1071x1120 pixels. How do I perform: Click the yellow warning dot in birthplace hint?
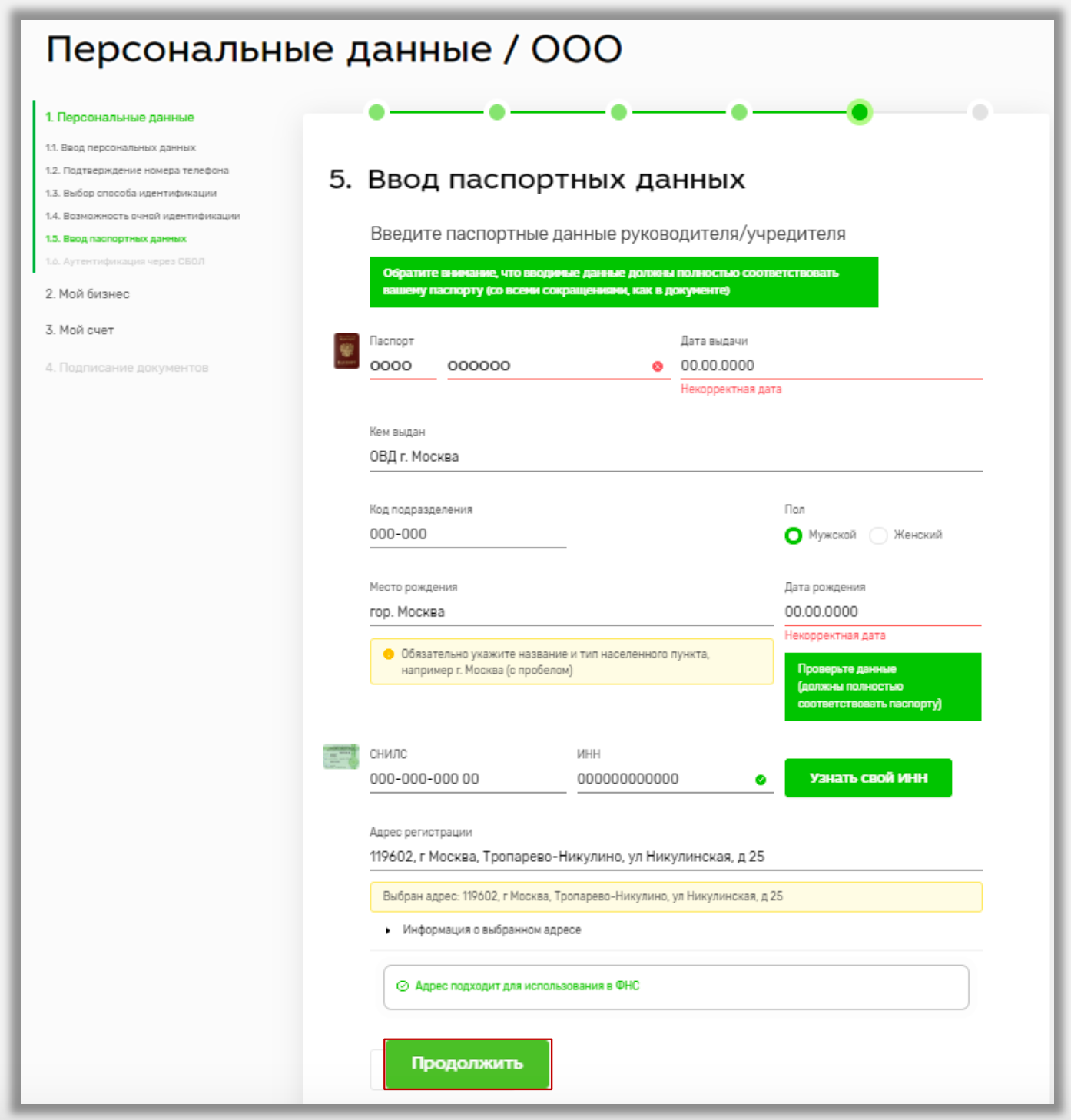tap(389, 654)
